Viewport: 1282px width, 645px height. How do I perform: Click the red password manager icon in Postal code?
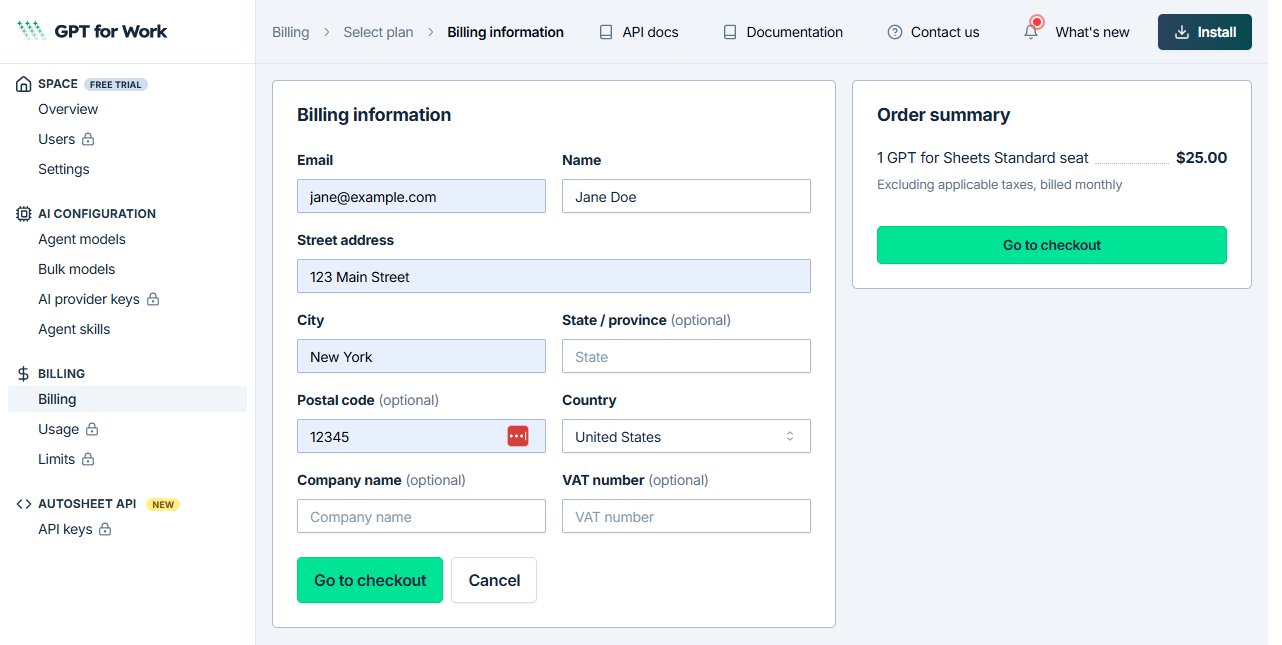click(518, 436)
